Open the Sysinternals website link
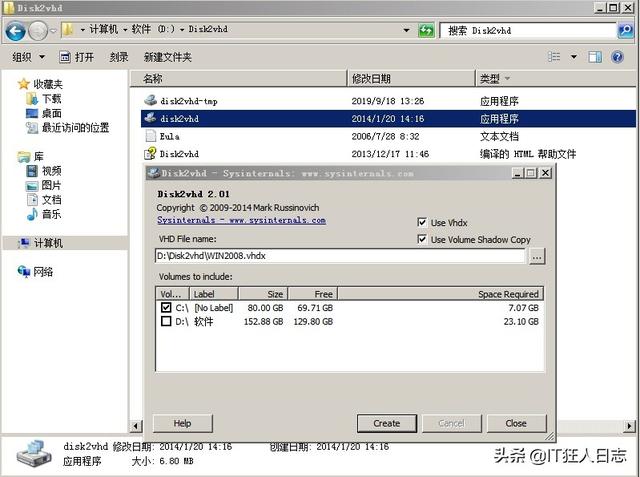Screen dimensions: 640x477 click(x=241, y=220)
